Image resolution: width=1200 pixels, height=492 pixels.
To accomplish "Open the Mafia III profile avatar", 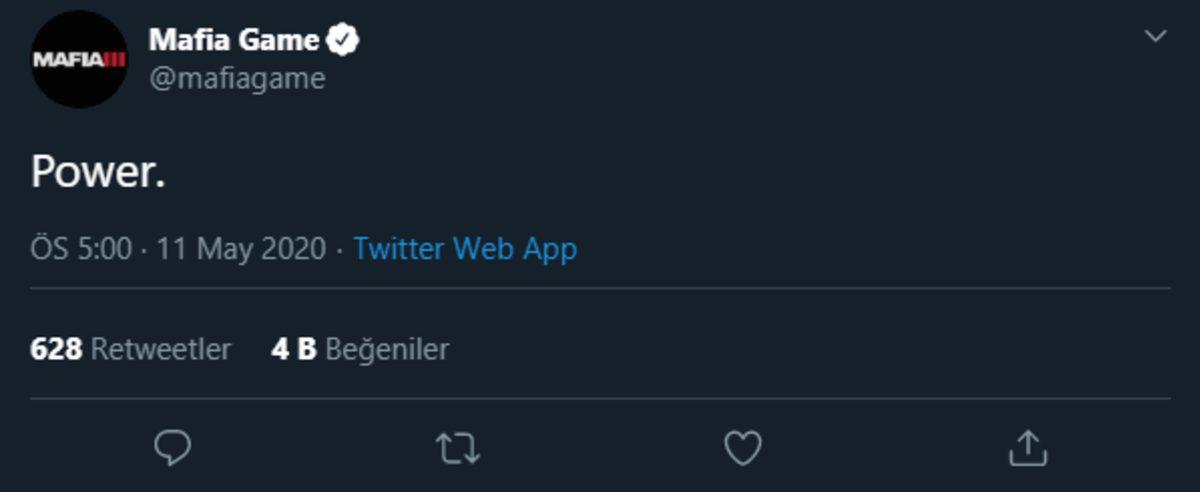I will coord(79,60).
